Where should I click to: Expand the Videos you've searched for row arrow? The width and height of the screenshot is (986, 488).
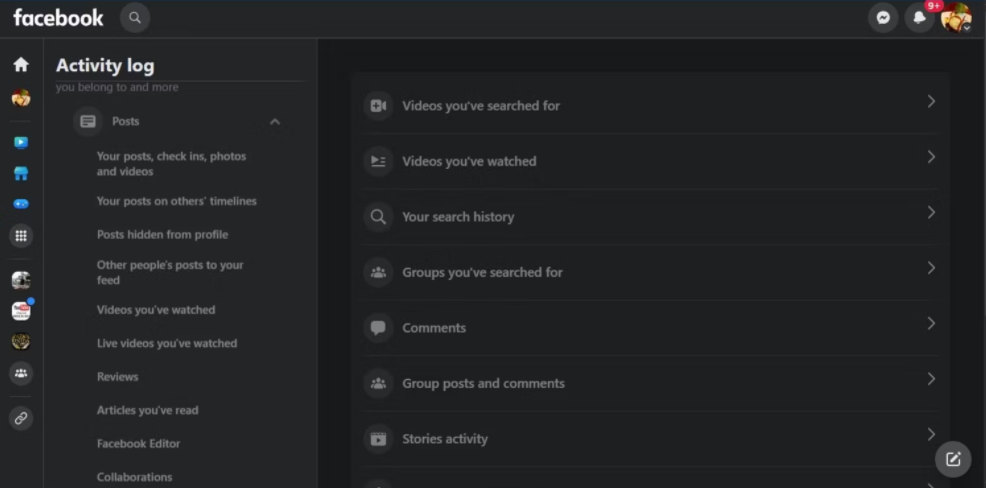pos(931,101)
